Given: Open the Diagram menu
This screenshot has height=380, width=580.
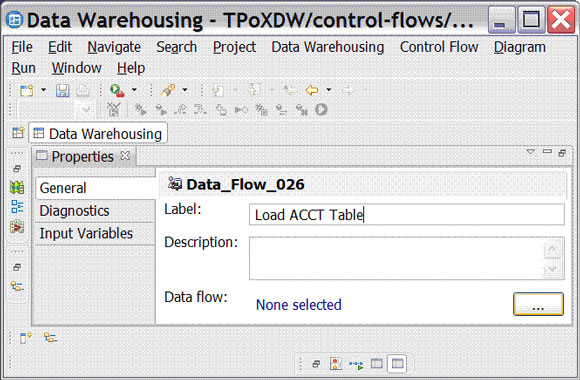Looking at the screenshot, I should pos(520,47).
